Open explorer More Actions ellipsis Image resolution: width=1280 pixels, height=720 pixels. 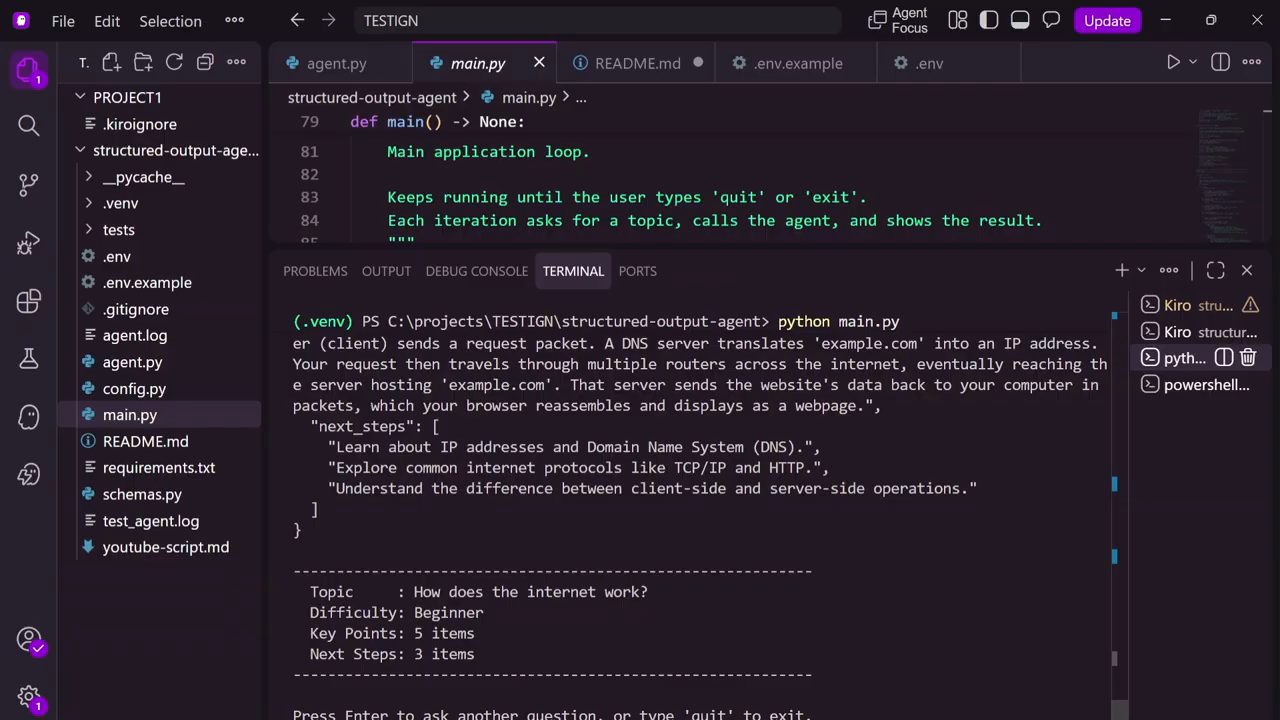point(237,62)
